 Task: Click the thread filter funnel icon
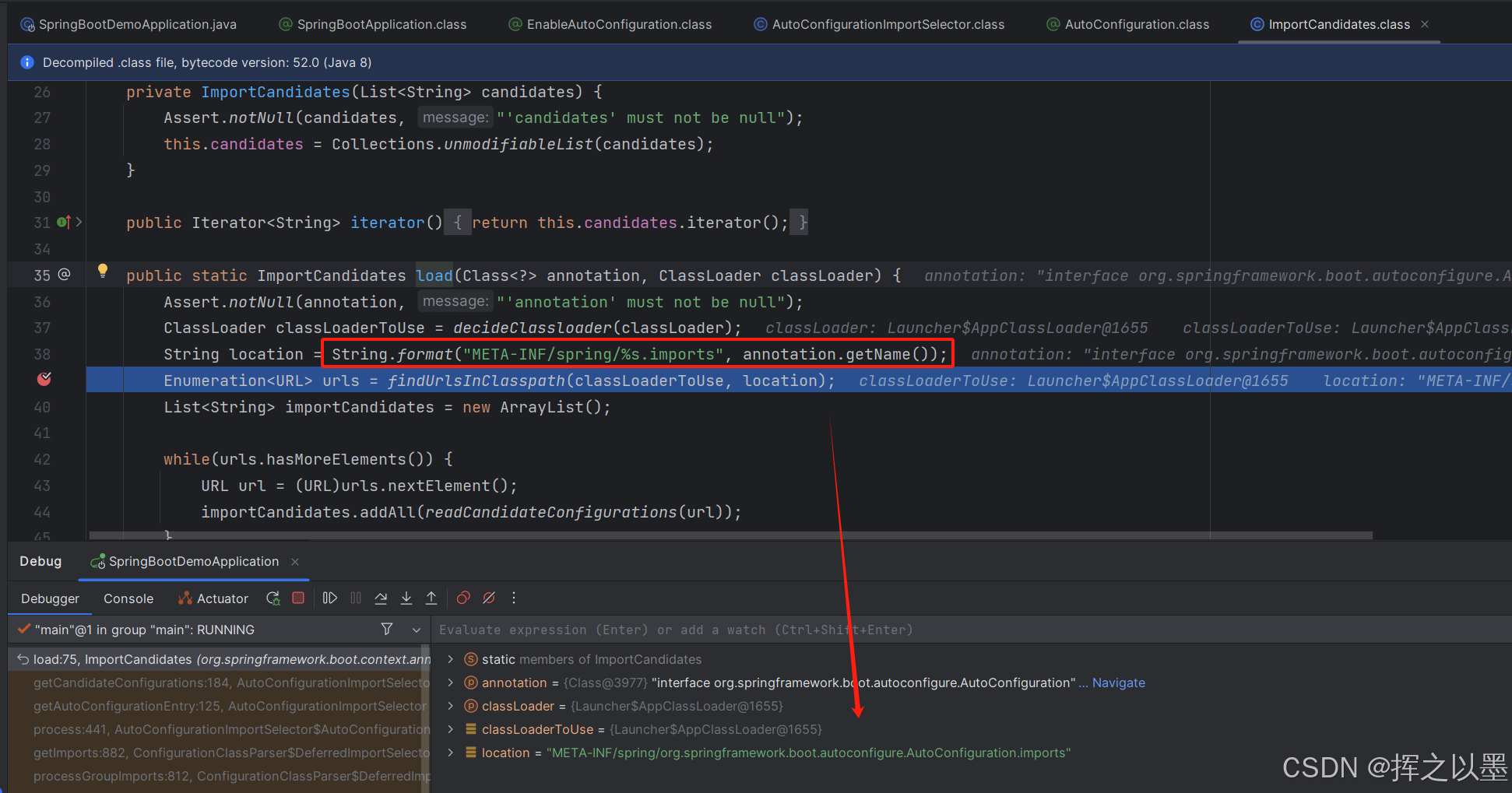[x=387, y=629]
